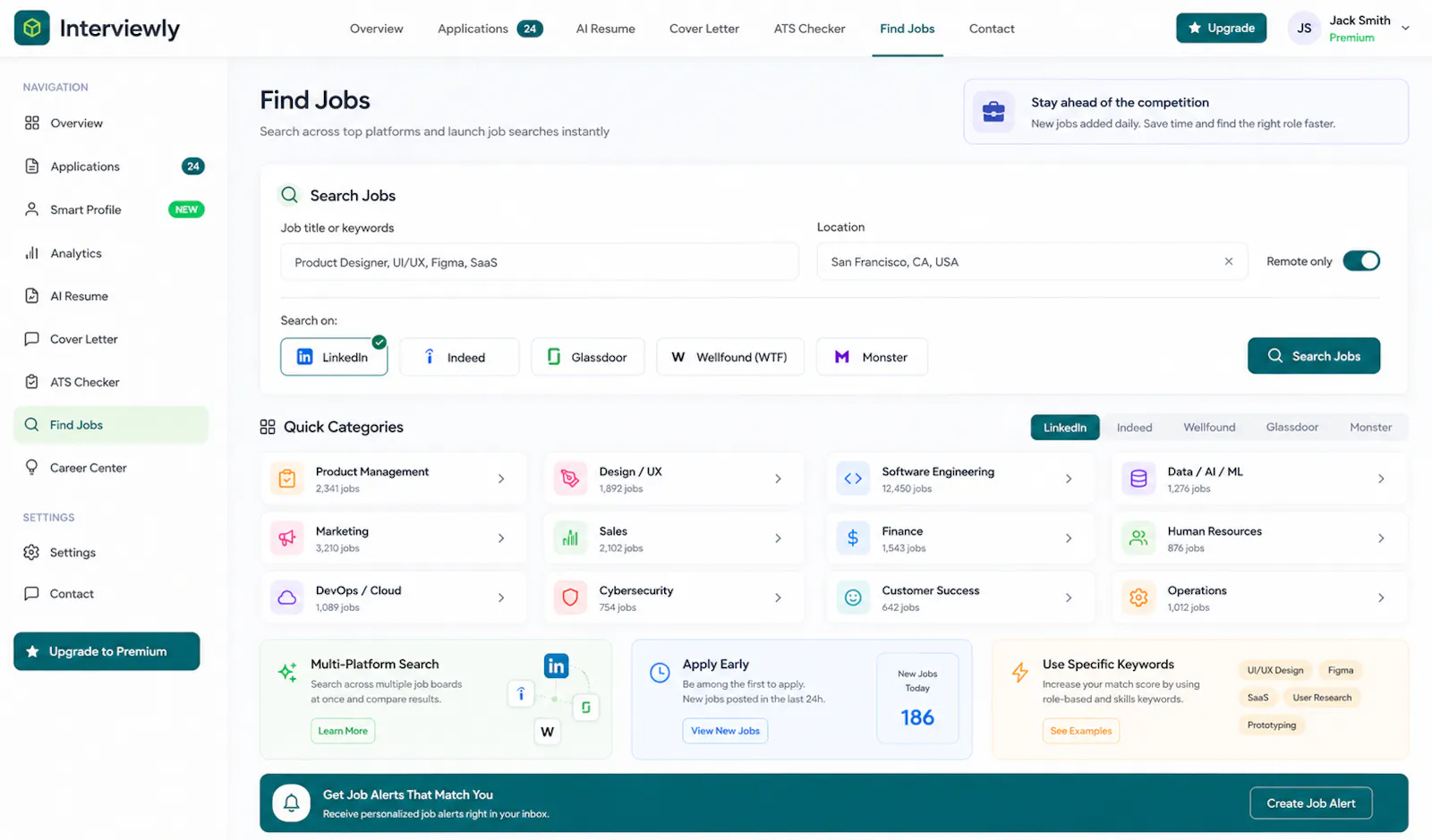1432x840 pixels.
Task: Click the Marketing megaphone icon
Action: click(x=287, y=539)
